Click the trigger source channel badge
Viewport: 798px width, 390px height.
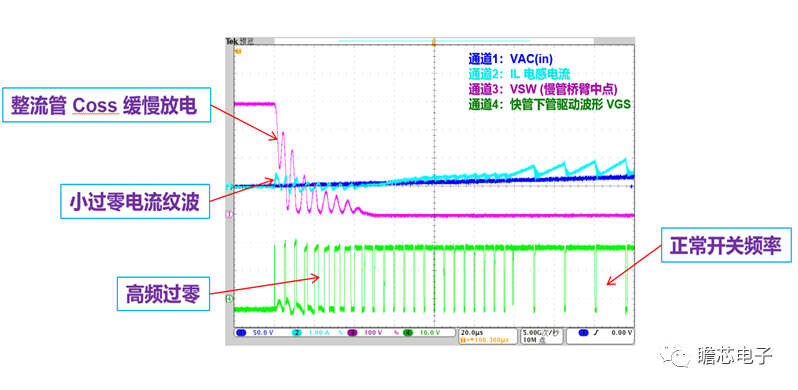(x=583, y=332)
